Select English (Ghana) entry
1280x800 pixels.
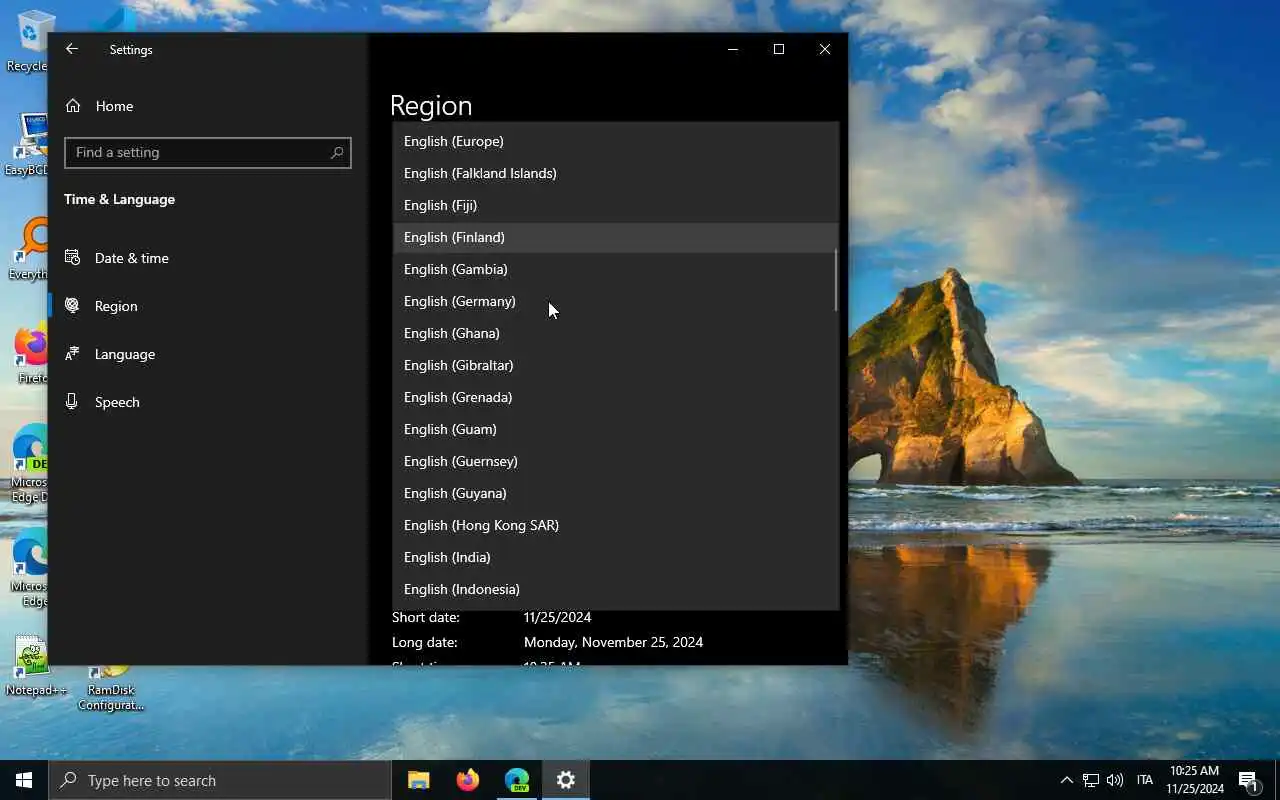point(615,333)
